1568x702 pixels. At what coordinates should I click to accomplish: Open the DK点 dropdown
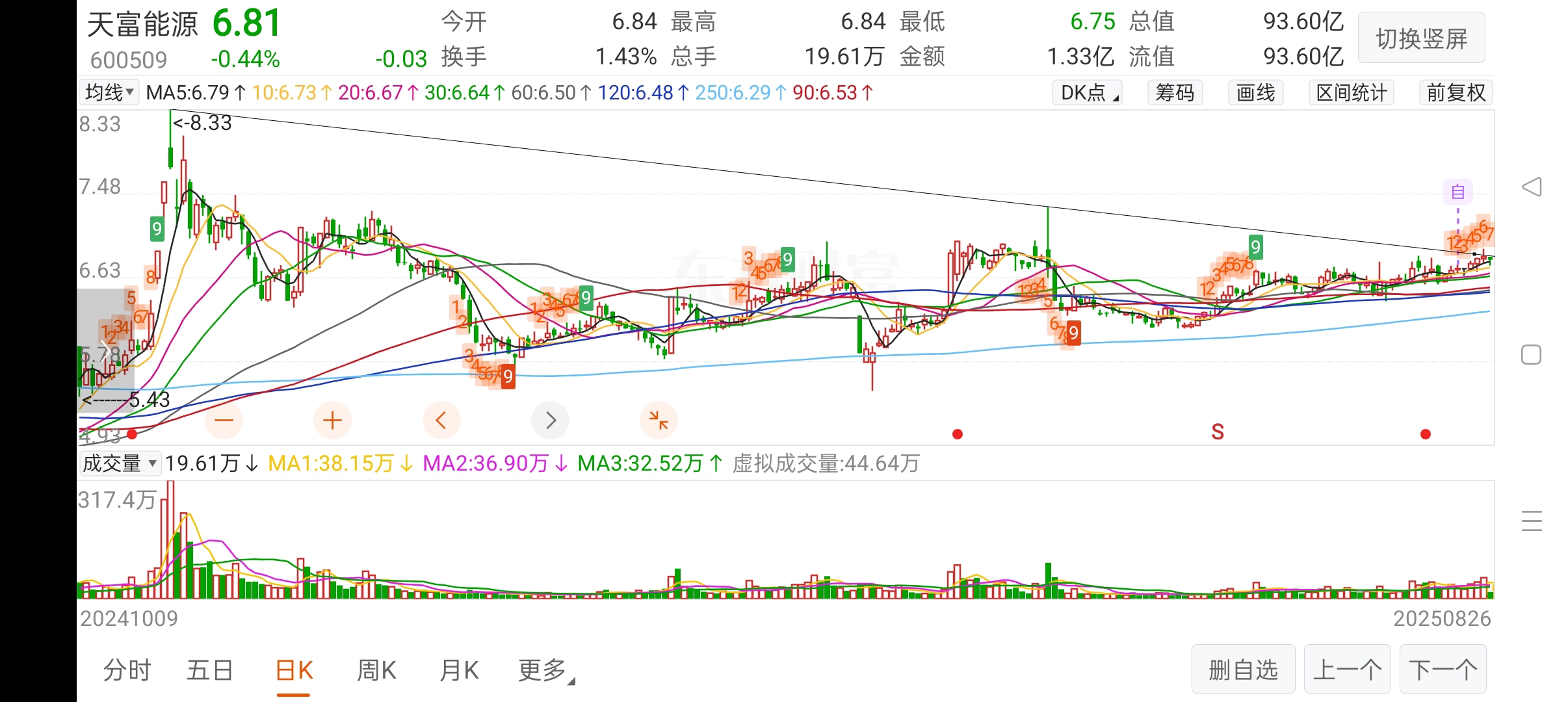(x=1088, y=92)
